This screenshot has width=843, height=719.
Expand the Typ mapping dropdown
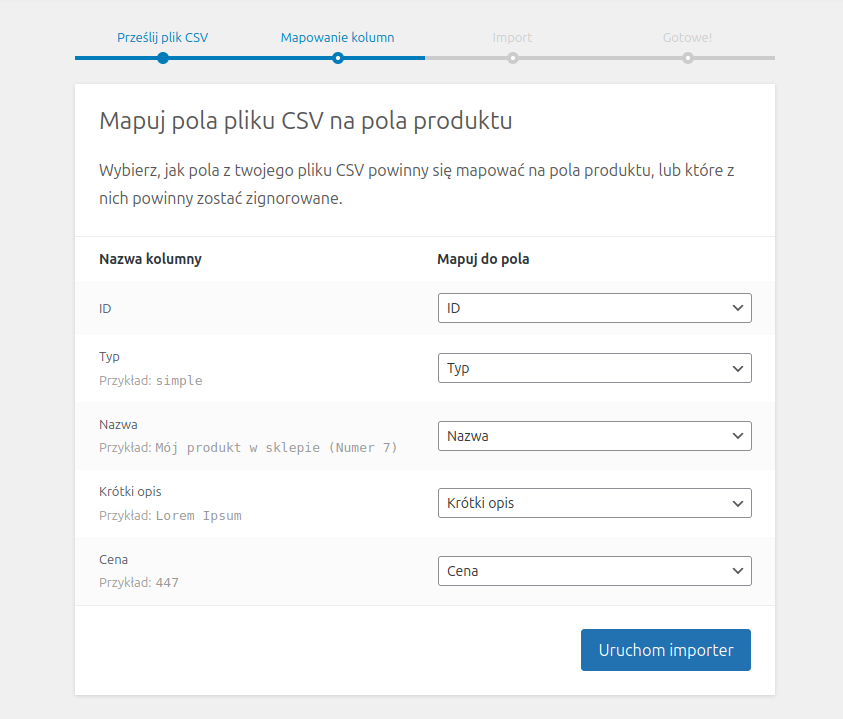tap(594, 368)
